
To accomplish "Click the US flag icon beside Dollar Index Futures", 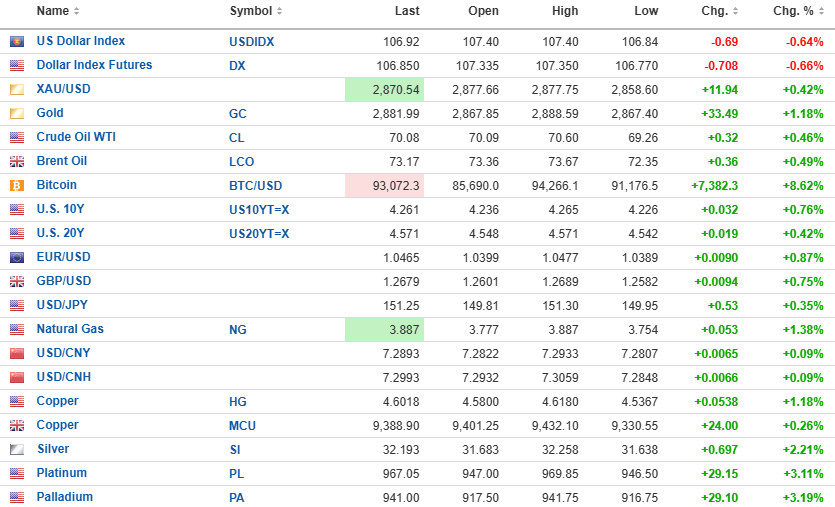I will click(17, 66).
